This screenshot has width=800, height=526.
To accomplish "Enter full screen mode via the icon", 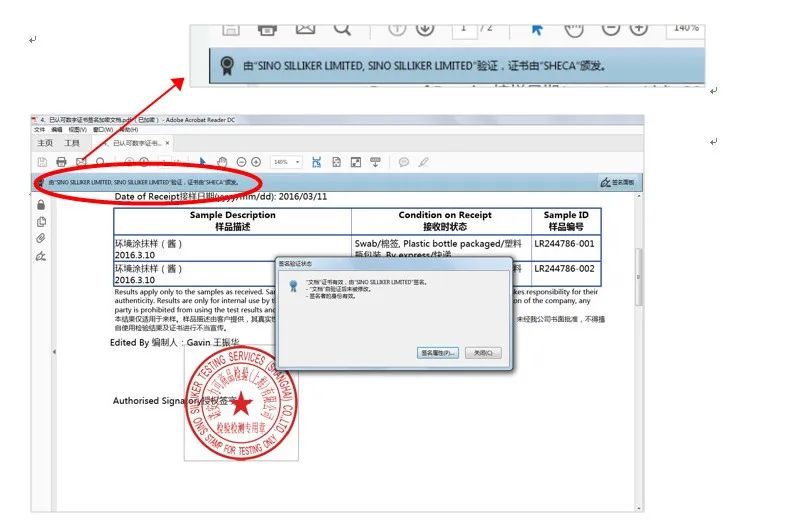I will coord(356,162).
